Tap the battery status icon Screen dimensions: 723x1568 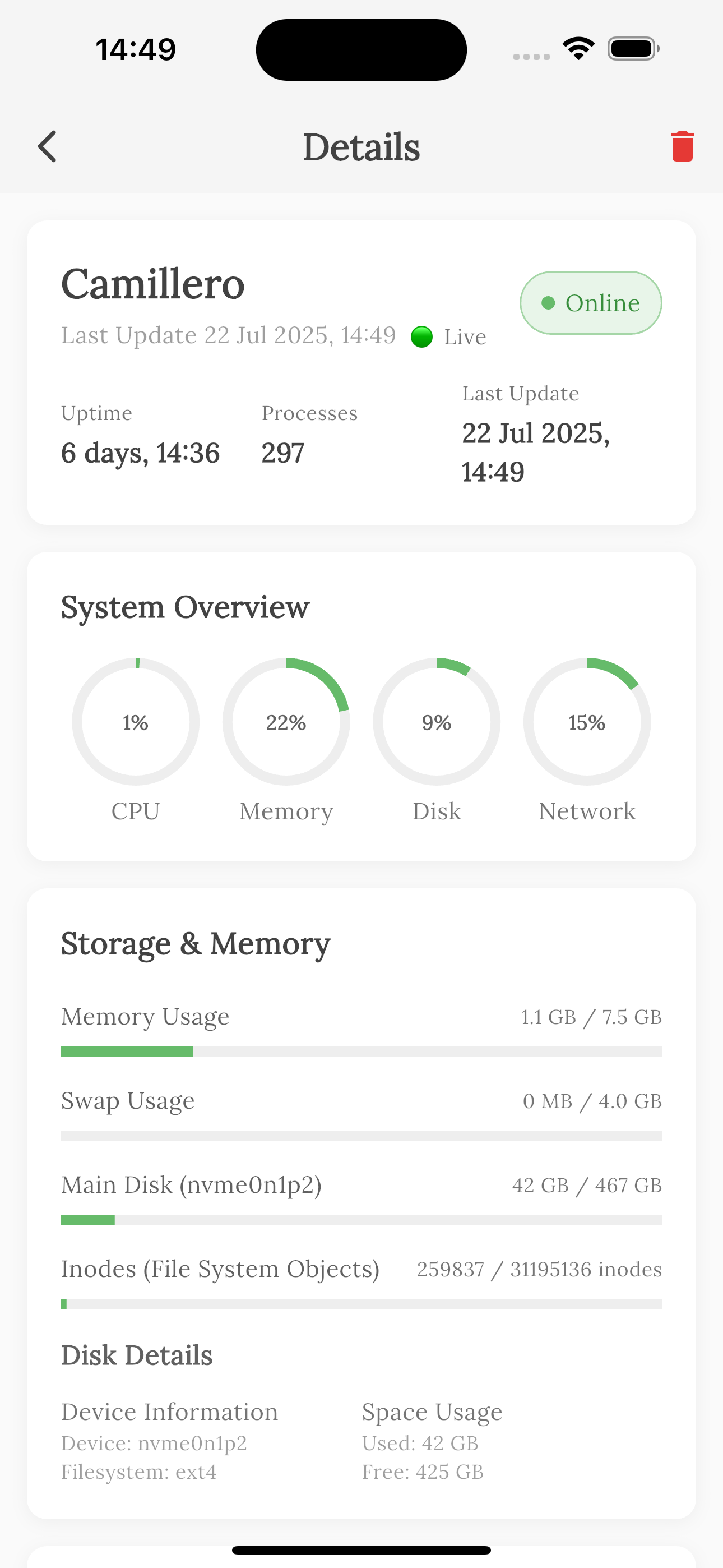click(x=633, y=49)
